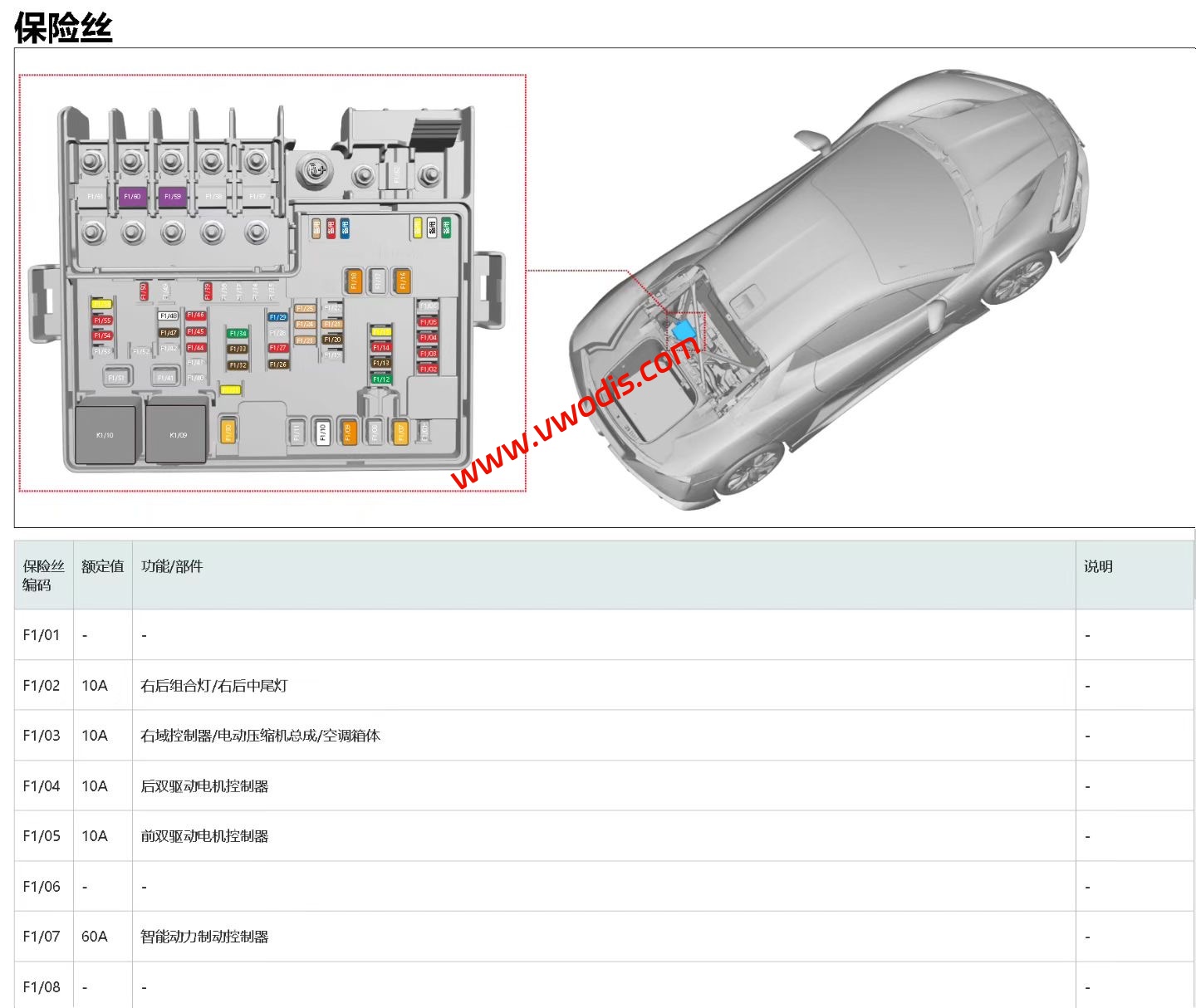Click the orange F1/16 fuse
This screenshot has height=1008, width=1196.
[402, 281]
